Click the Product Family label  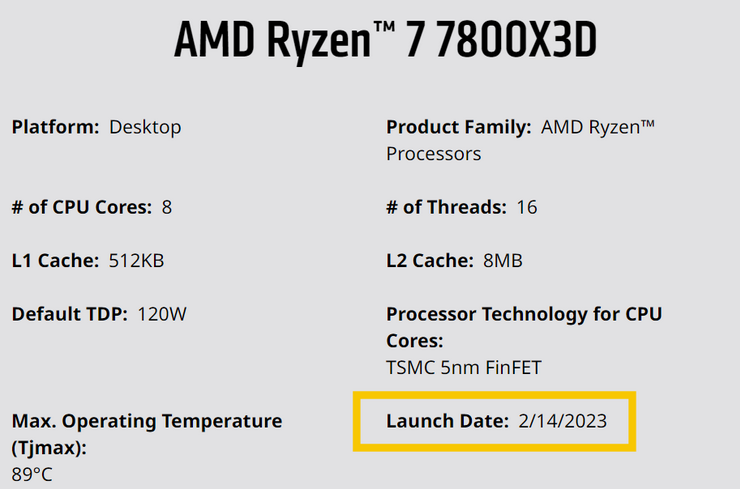click(x=459, y=127)
